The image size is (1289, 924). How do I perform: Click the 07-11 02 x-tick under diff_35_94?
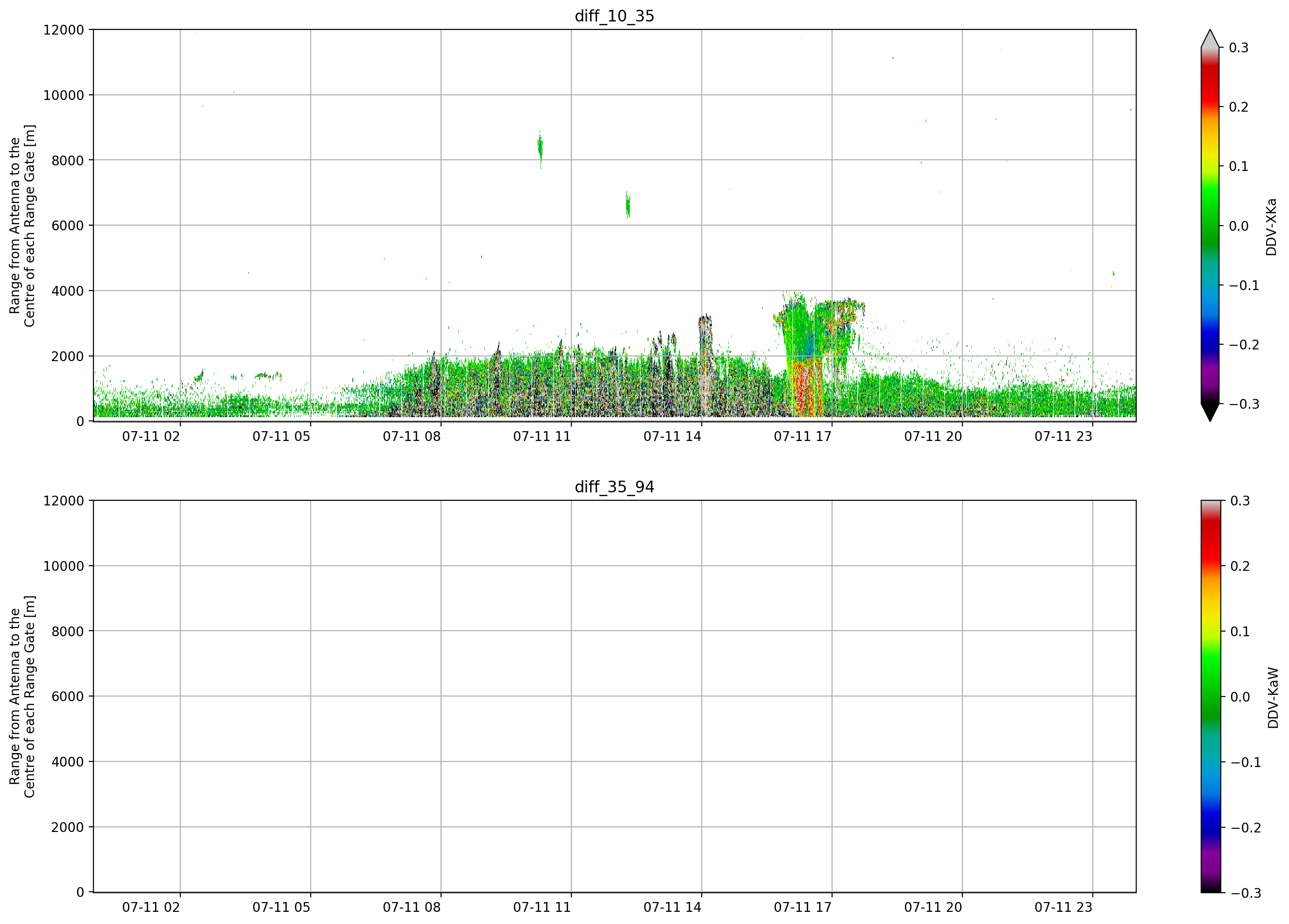click(x=151, y=908)
